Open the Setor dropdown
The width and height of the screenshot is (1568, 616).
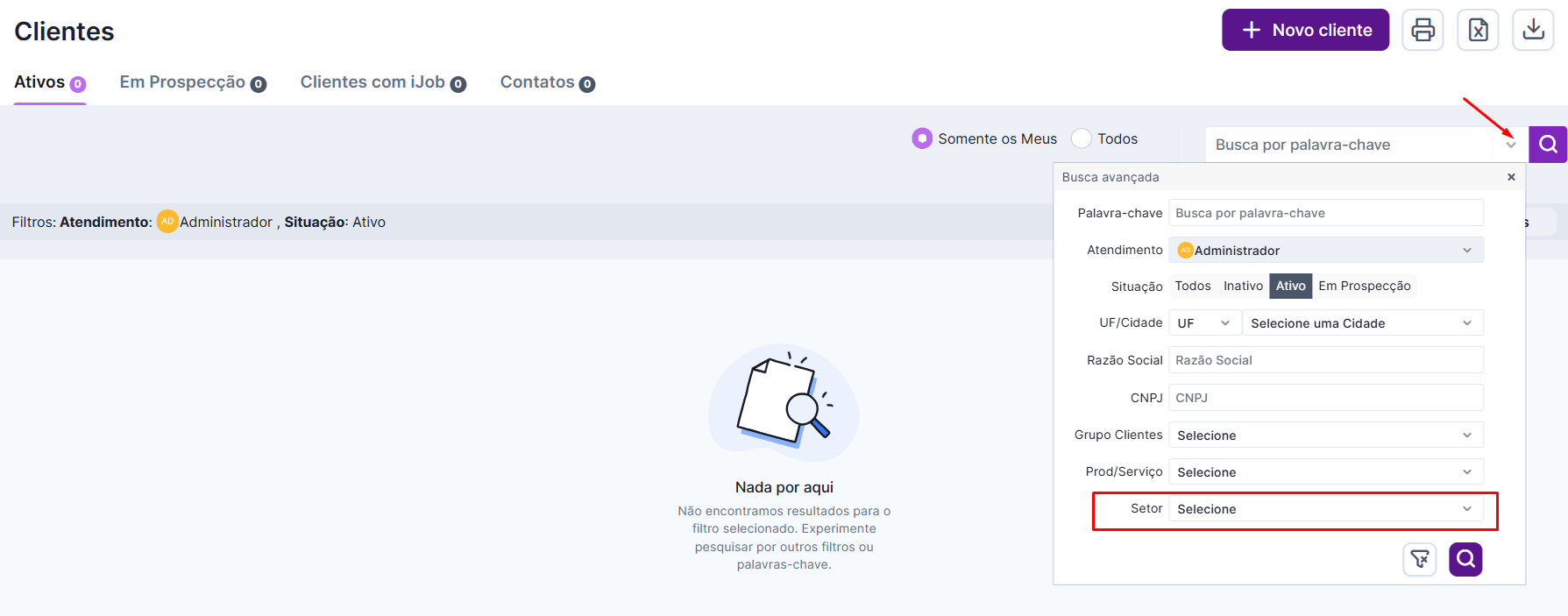click(x=1325, y=509)
